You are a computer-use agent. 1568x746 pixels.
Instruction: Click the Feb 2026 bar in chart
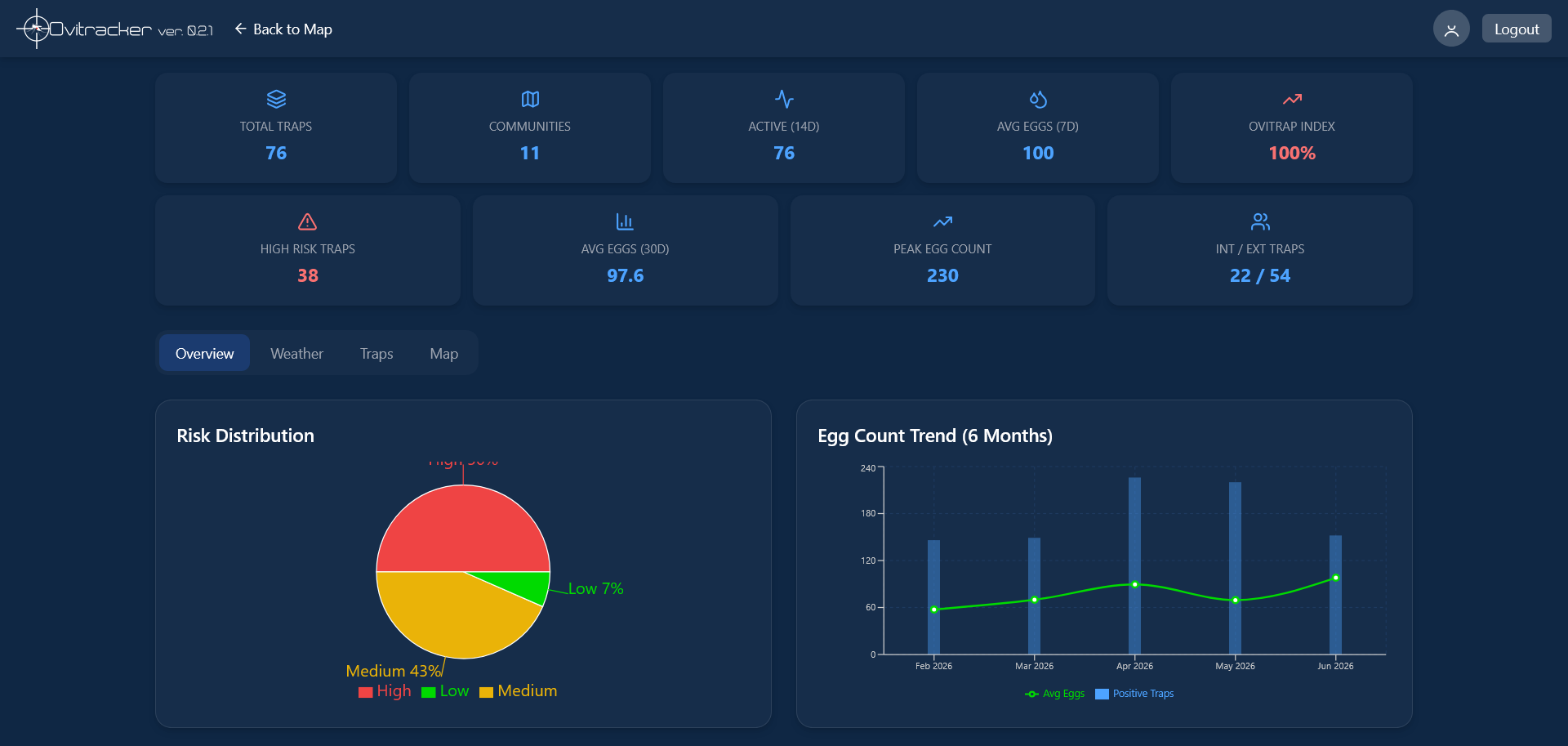click(x=933, y=597)
